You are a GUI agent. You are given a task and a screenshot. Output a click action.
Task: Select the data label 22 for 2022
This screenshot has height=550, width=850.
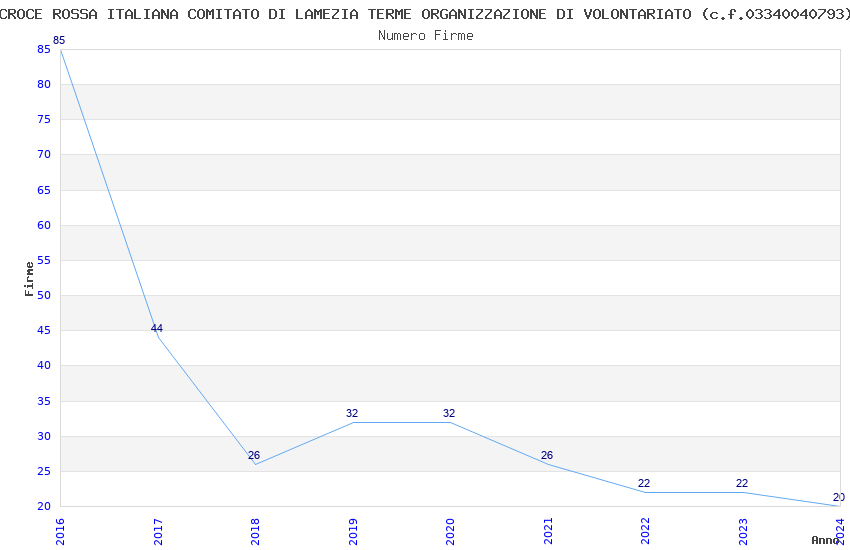(x=644, y=483)
